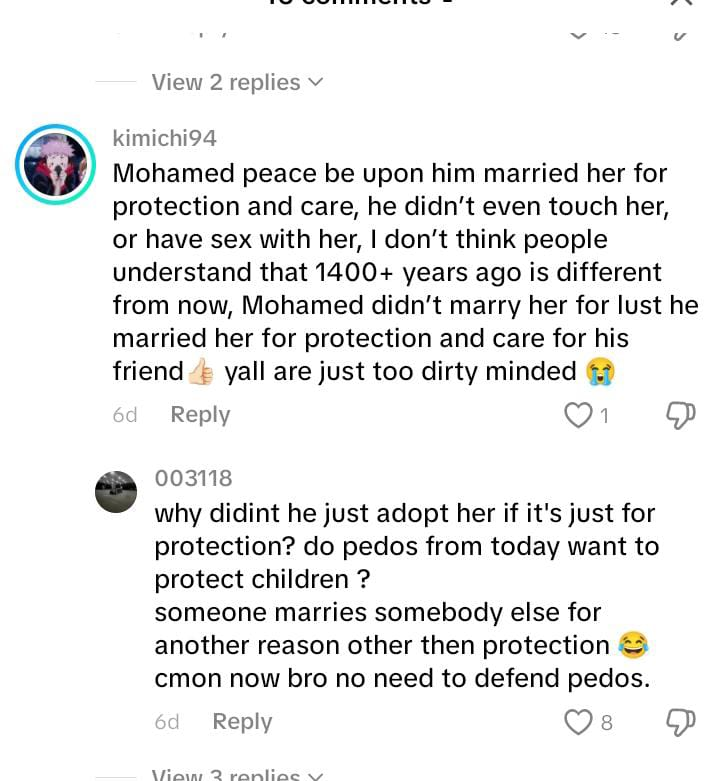This screenshot has width=719, height=781.
Task: Expand the View 2 replies thread
Action: coord(237,82)
